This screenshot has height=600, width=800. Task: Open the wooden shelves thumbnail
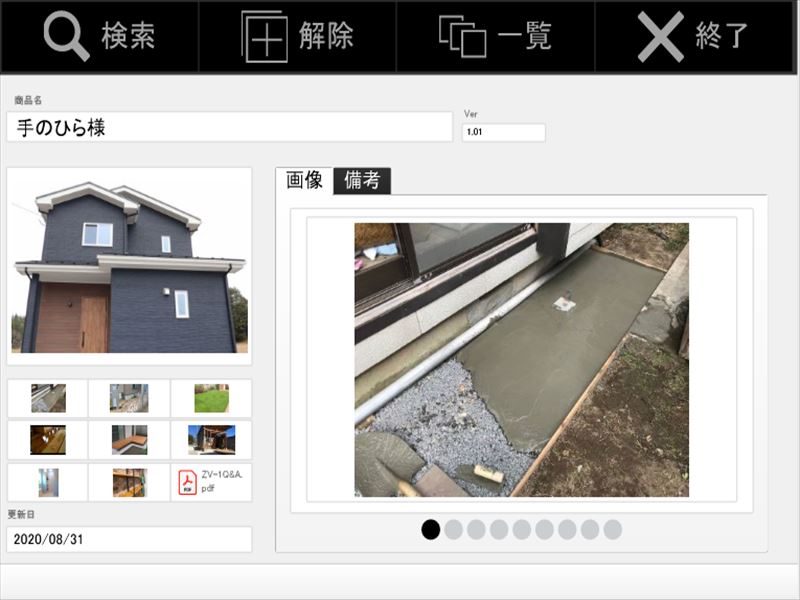[x=129, y=482]
